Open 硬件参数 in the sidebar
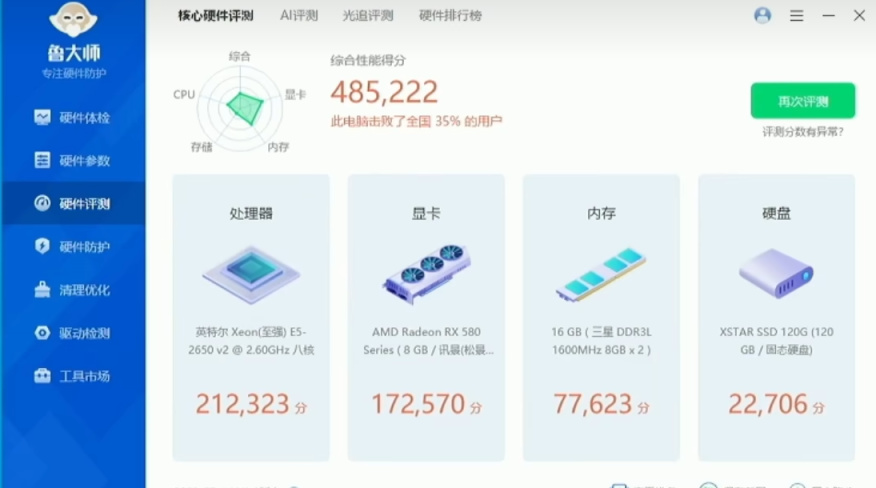 (73, 160)
